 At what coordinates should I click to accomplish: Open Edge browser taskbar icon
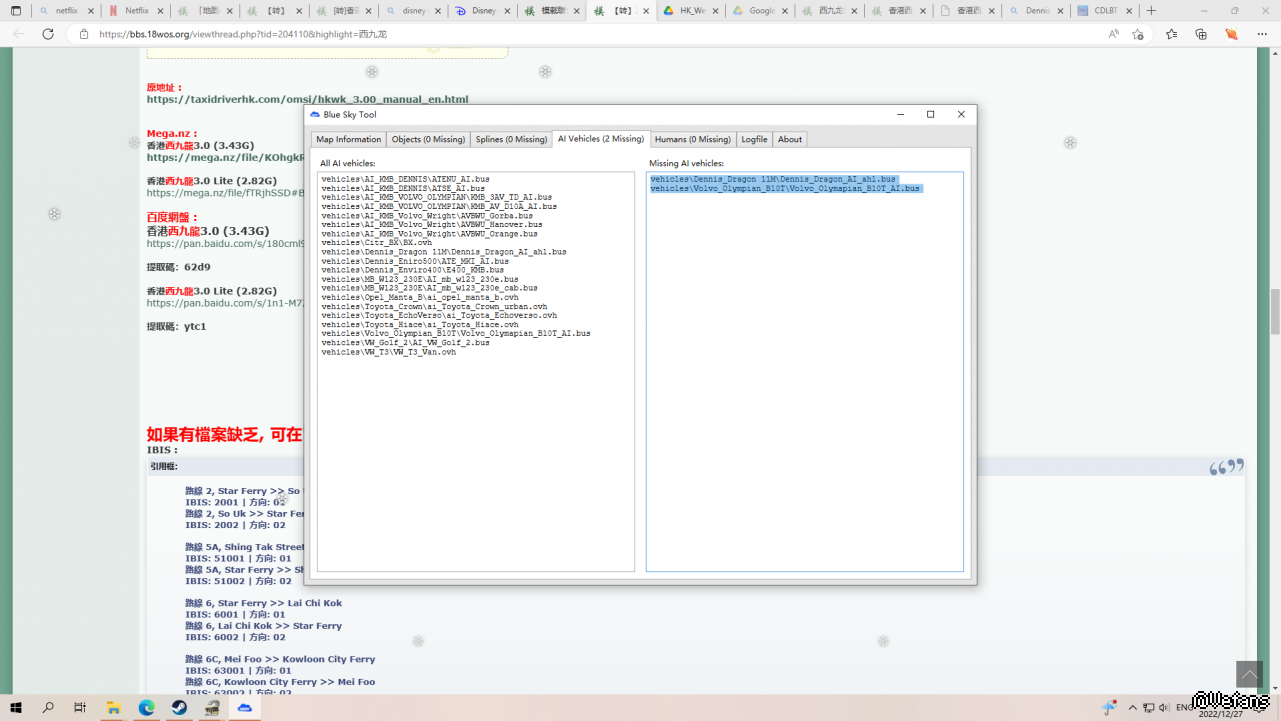click(x=147, y=707)
